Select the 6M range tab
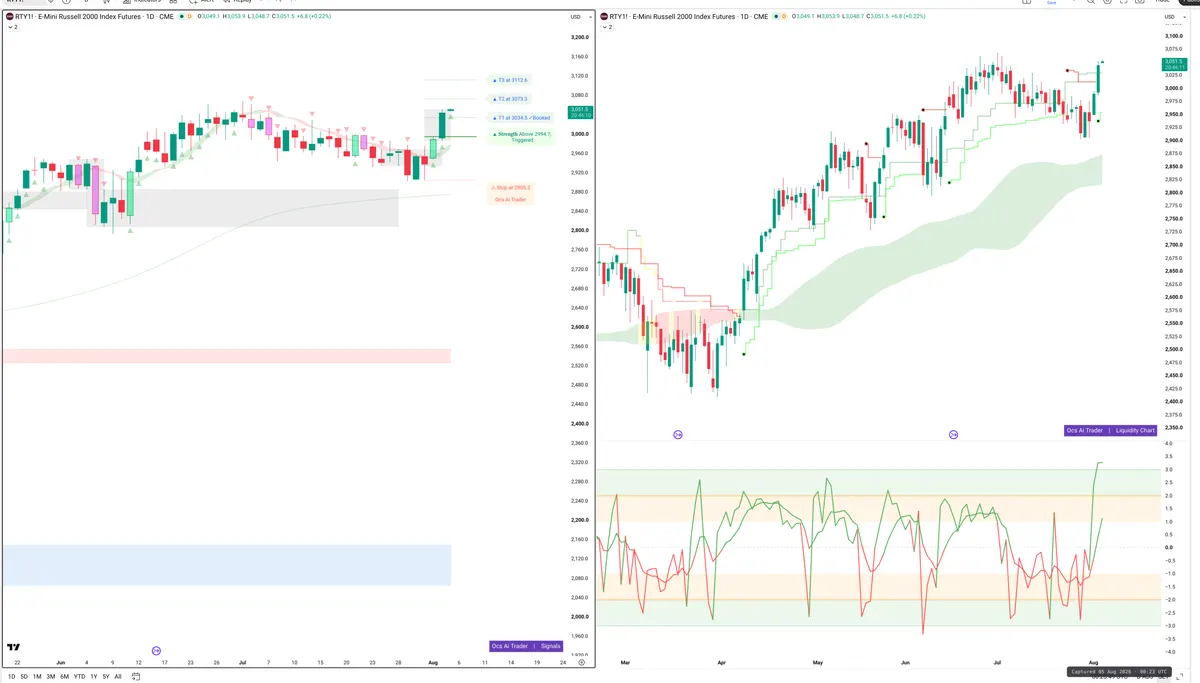 coord(64,676)
